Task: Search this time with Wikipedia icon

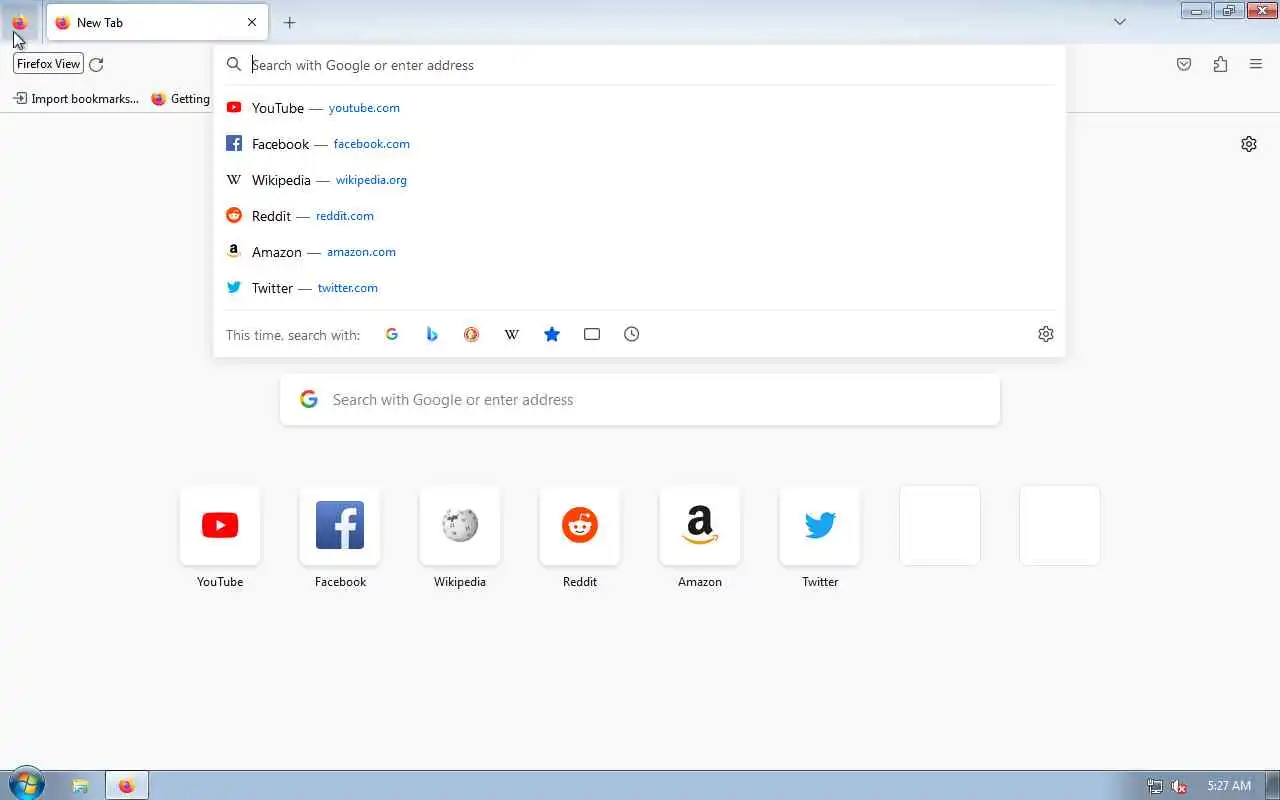Action: [x=512, y=334]
